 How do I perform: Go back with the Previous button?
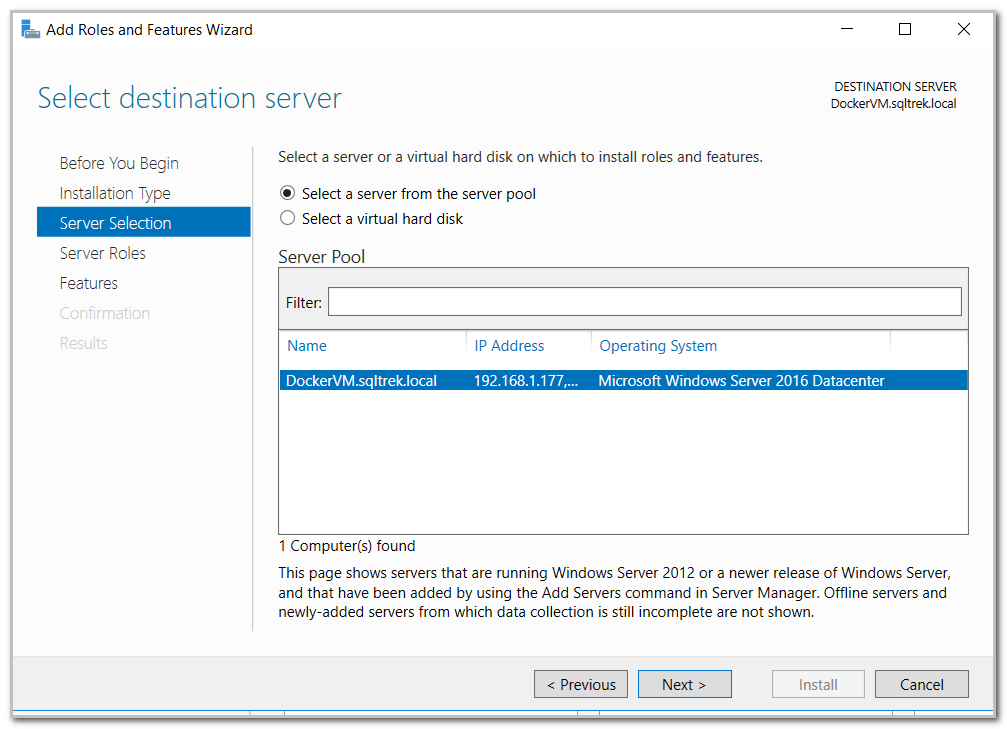point(581,685)
